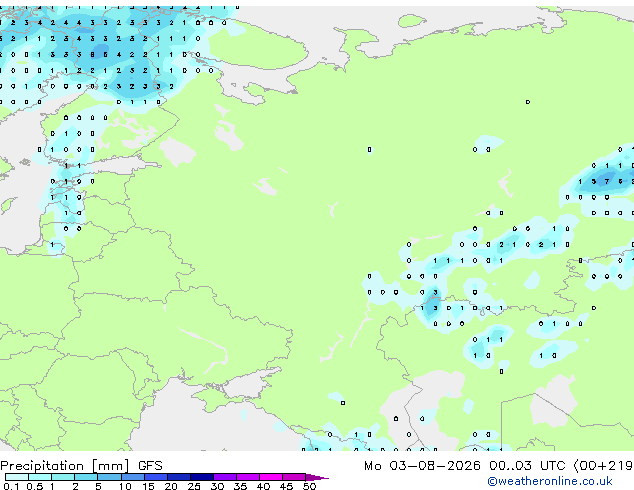Select the 30–35 mm purple legend swatch
This screenshot has width=634, height=490.
tap(224, 477)
